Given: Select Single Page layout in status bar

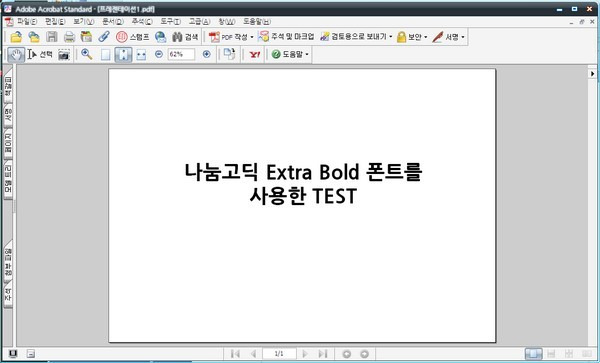Looking at the screenshot, I should 533,354.
